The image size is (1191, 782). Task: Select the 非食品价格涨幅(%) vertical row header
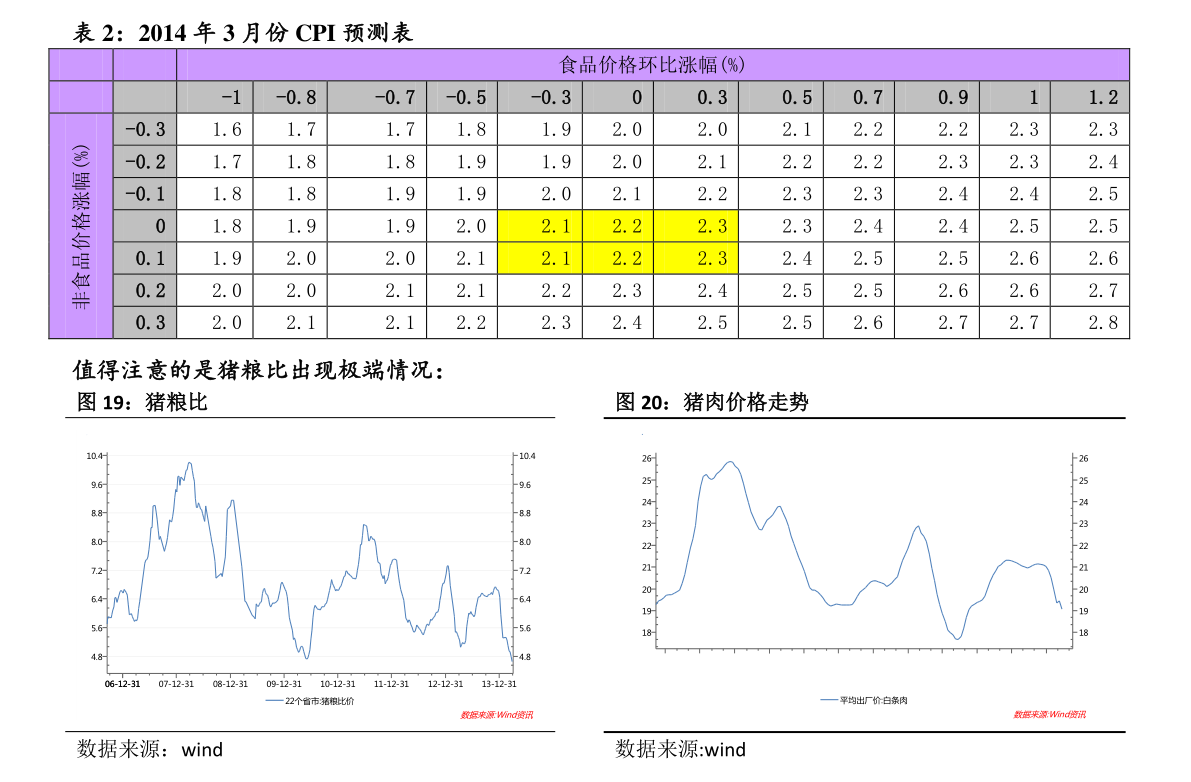pyautogui.click(x=81, y=225)
